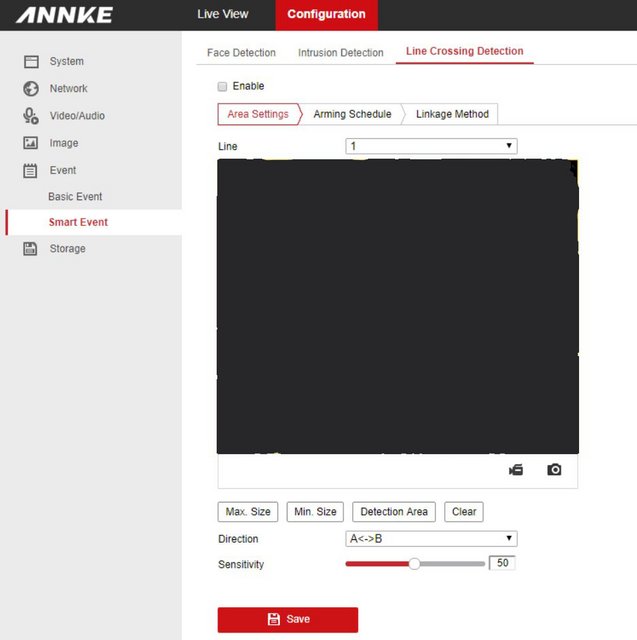Click the Video/Audio microphone icon
This screenshot has width=637, height=640.
click(x=31, y=116)
